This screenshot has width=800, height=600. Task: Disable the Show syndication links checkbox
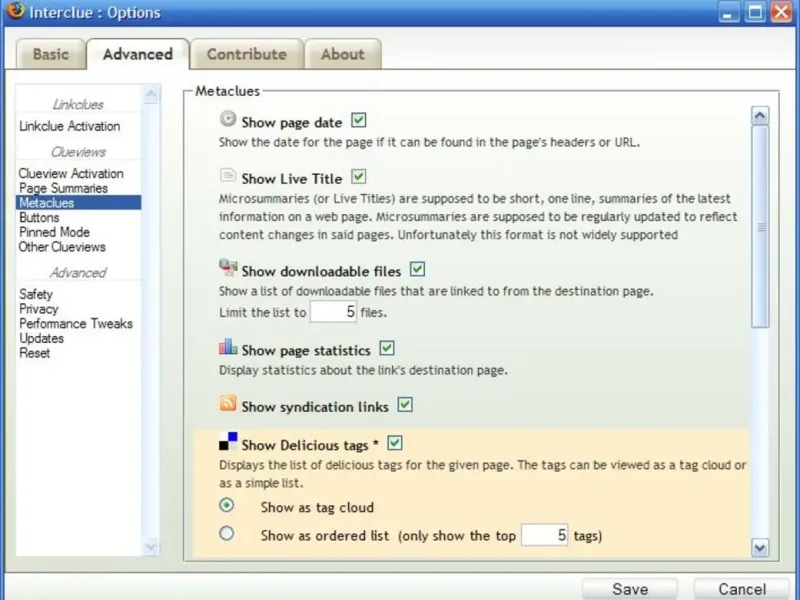pyautogui.click(x=405, y=405)
